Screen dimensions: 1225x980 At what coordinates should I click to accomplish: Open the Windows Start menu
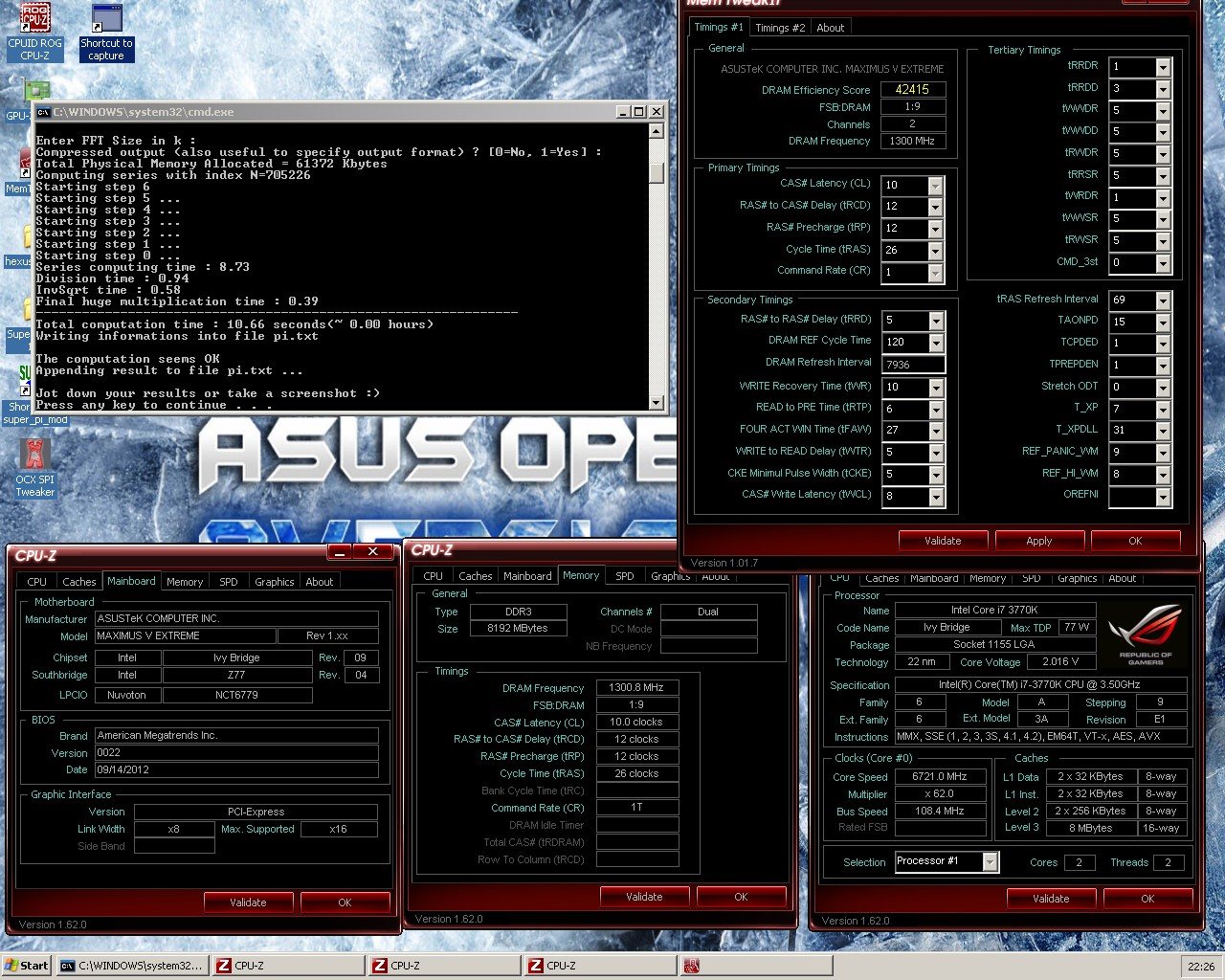coord(26,966)
